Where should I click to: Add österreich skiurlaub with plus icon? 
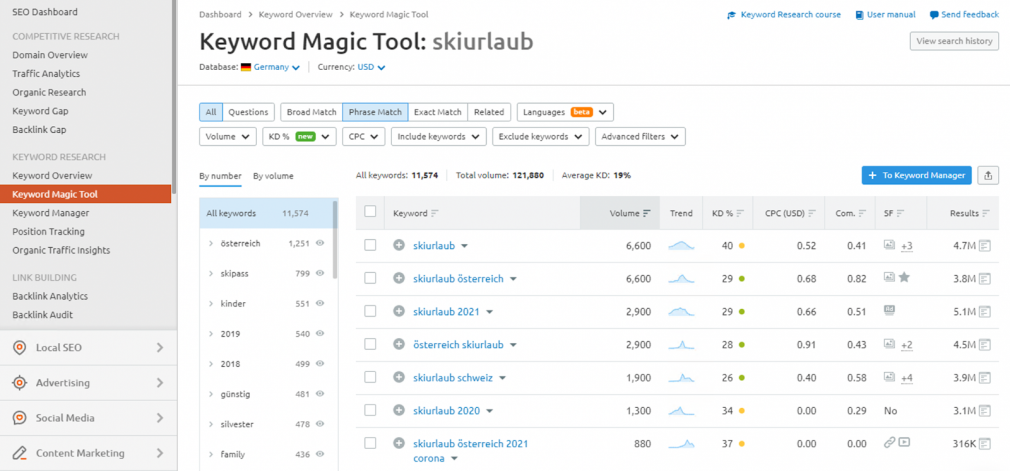399,344
